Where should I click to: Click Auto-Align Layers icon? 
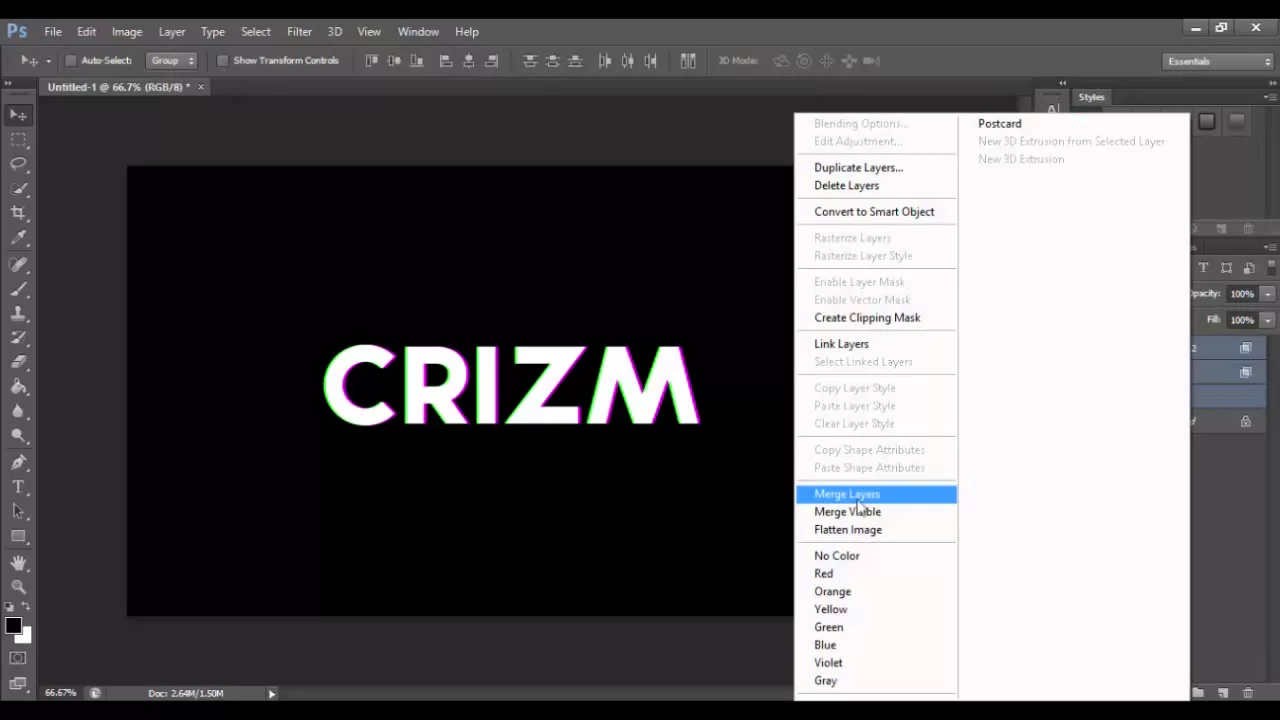point(688,61)
